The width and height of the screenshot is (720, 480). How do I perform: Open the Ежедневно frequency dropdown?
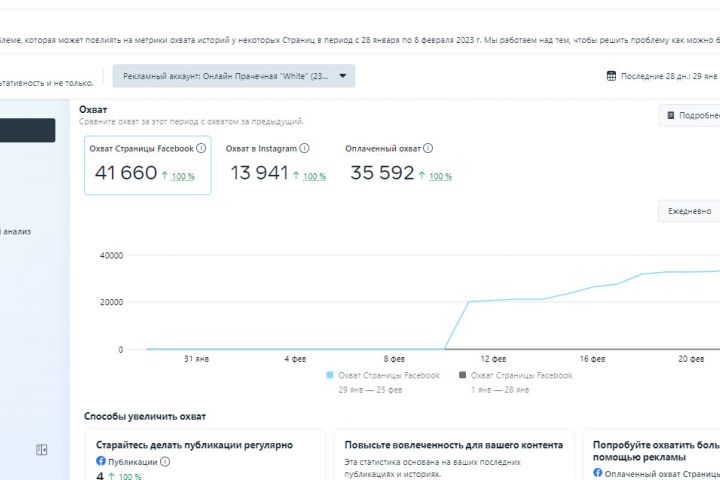click(x=690, y=211)
